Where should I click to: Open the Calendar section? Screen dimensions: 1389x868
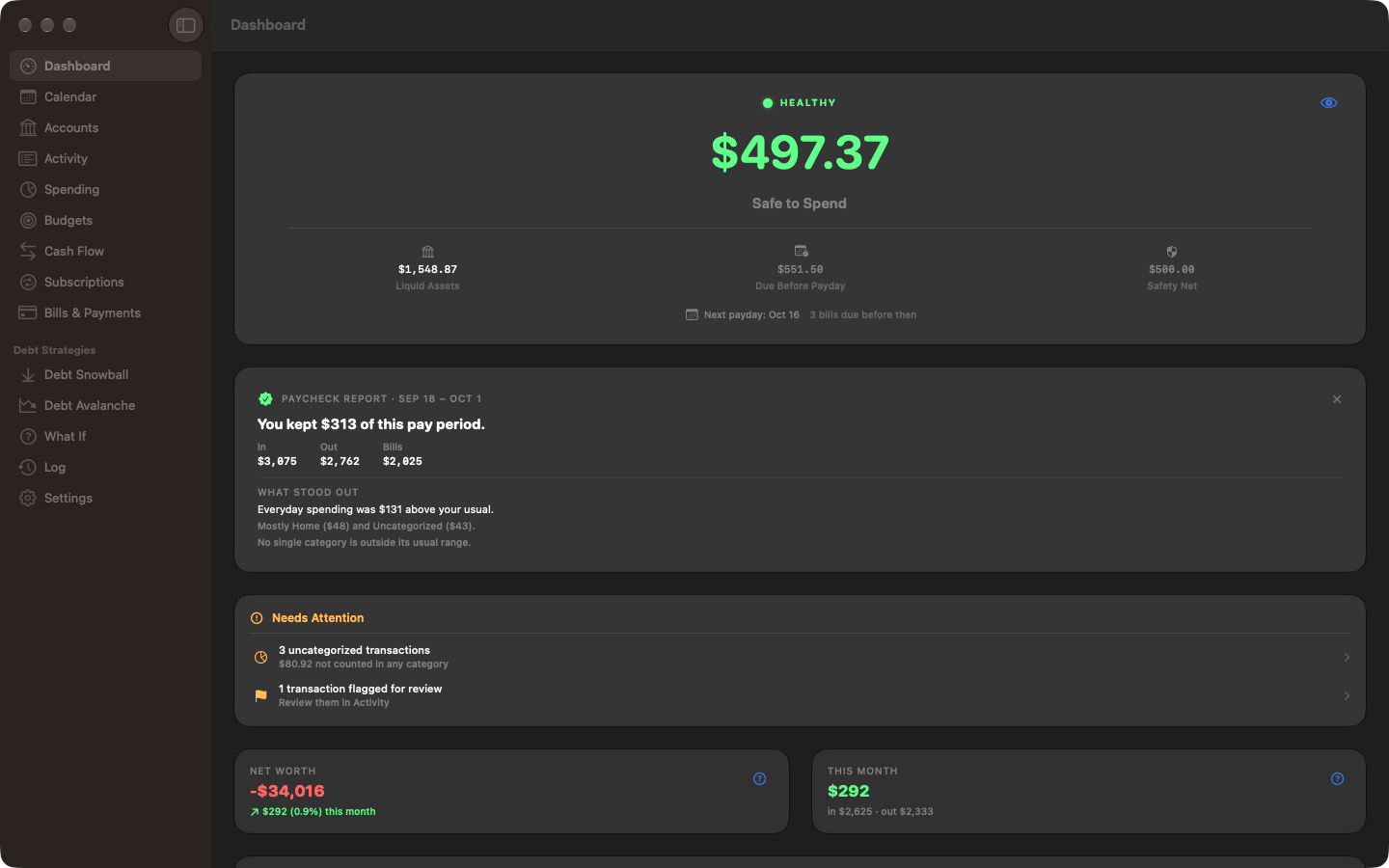click(105, 96)
